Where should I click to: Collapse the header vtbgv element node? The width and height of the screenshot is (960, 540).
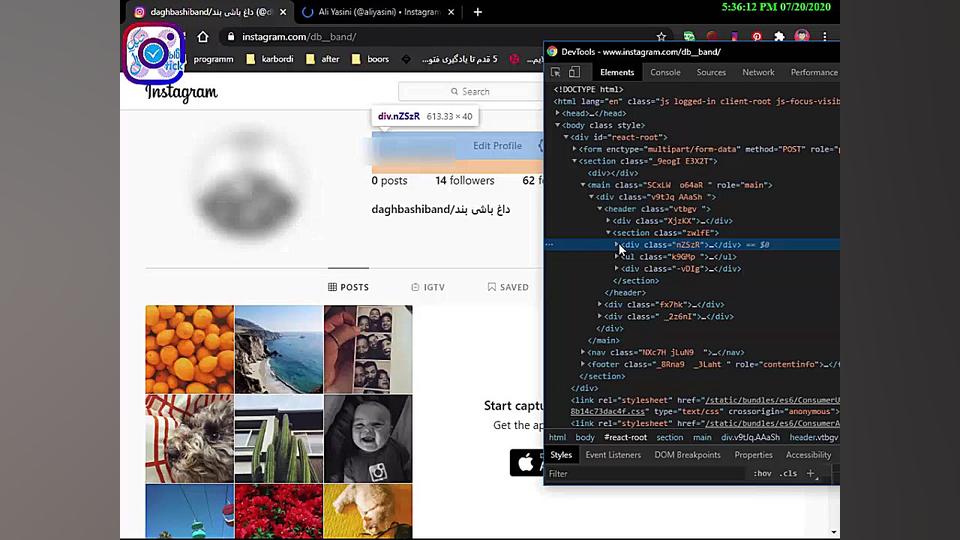point(600,209)
